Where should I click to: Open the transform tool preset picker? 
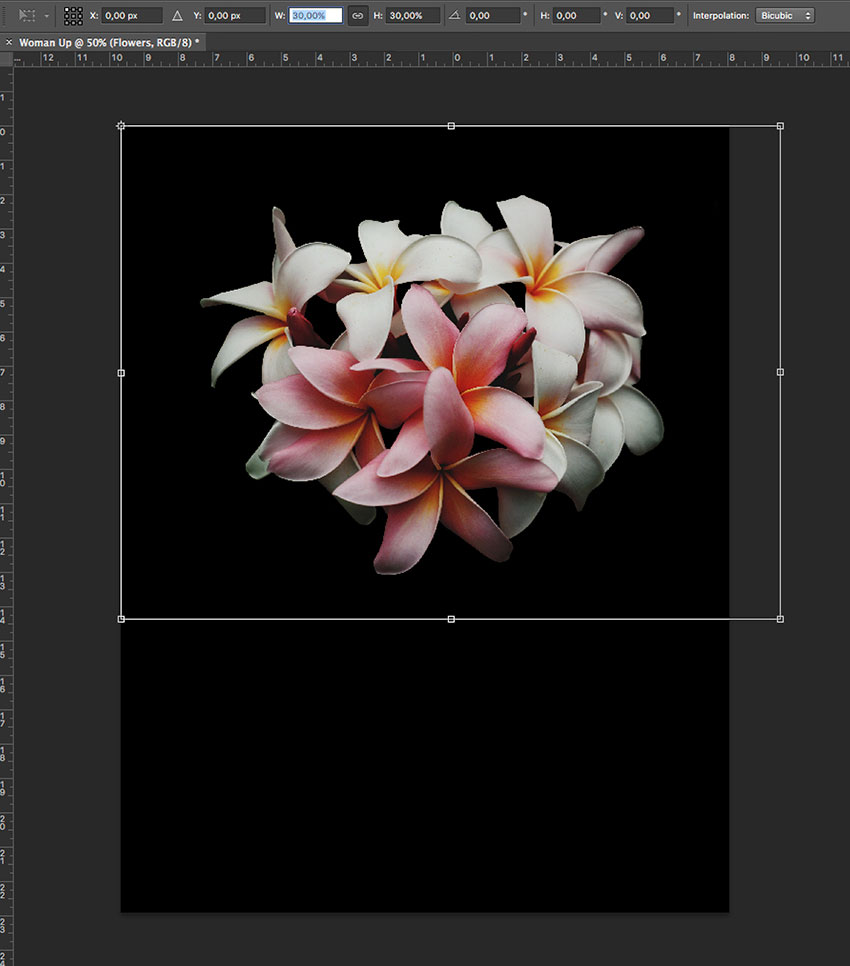(33, 15)
